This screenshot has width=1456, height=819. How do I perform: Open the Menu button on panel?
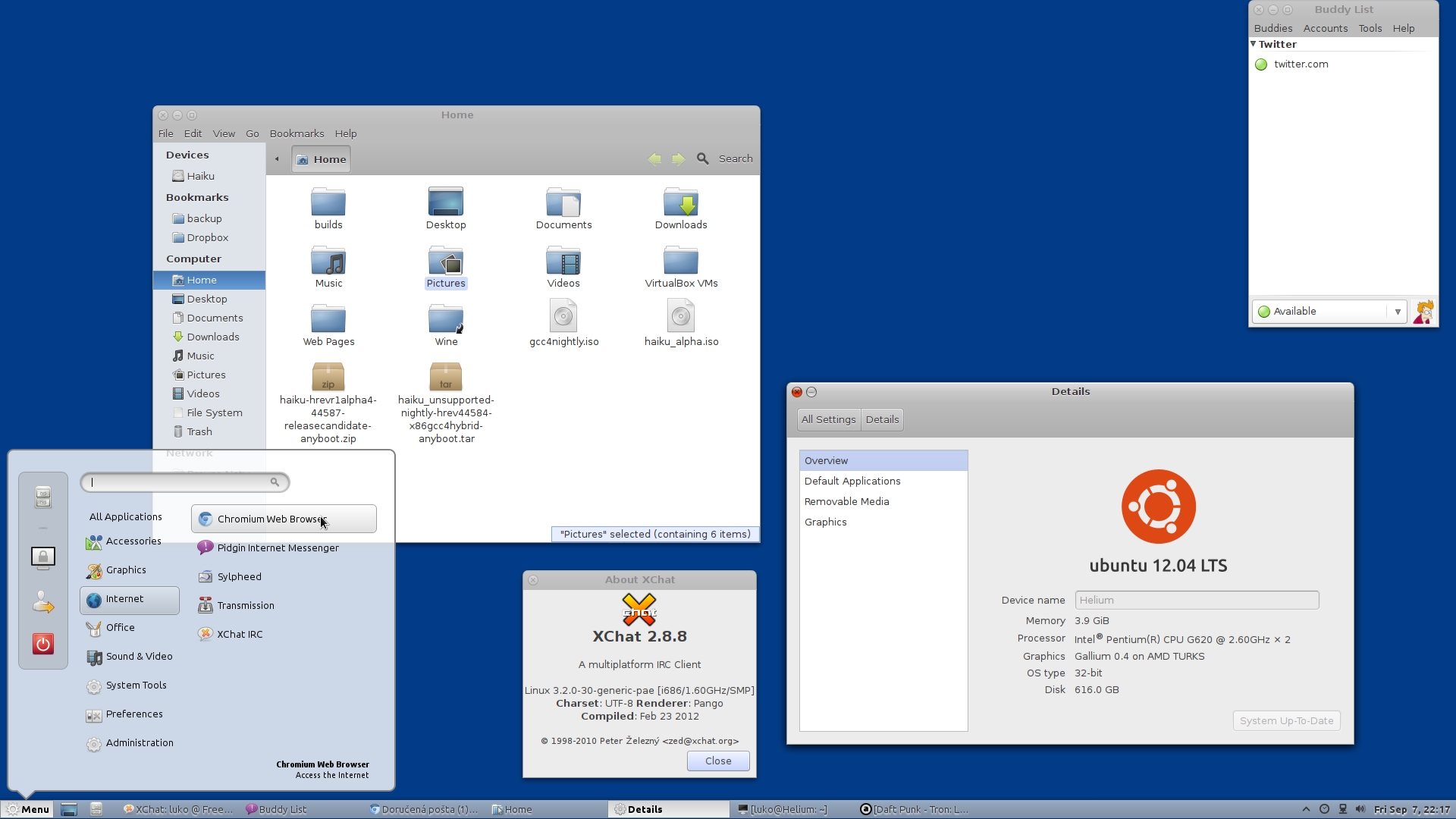click(27, 809)
